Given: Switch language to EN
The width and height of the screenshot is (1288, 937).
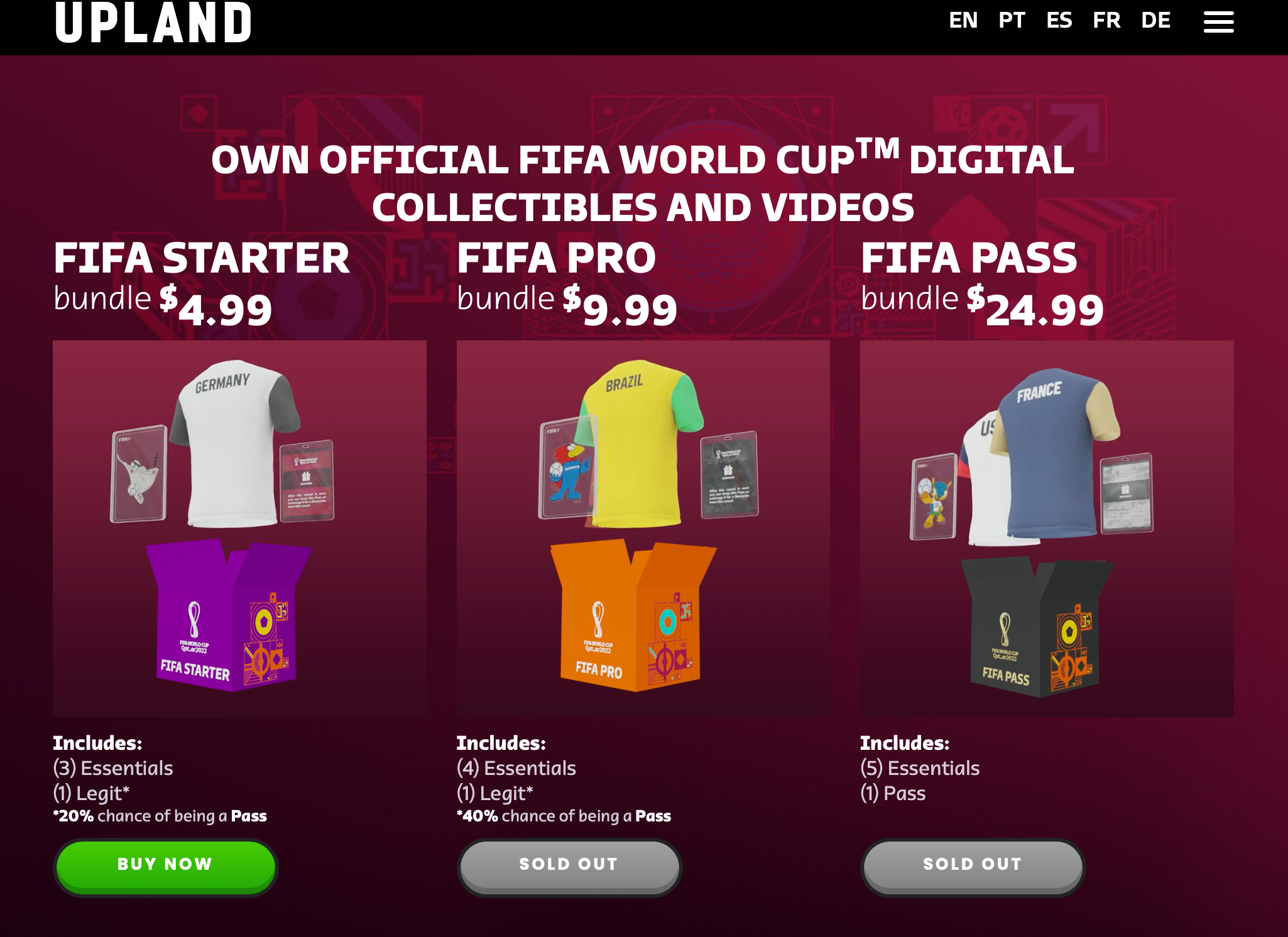Looking at the screenshot, I should click(x=963, y=21).
